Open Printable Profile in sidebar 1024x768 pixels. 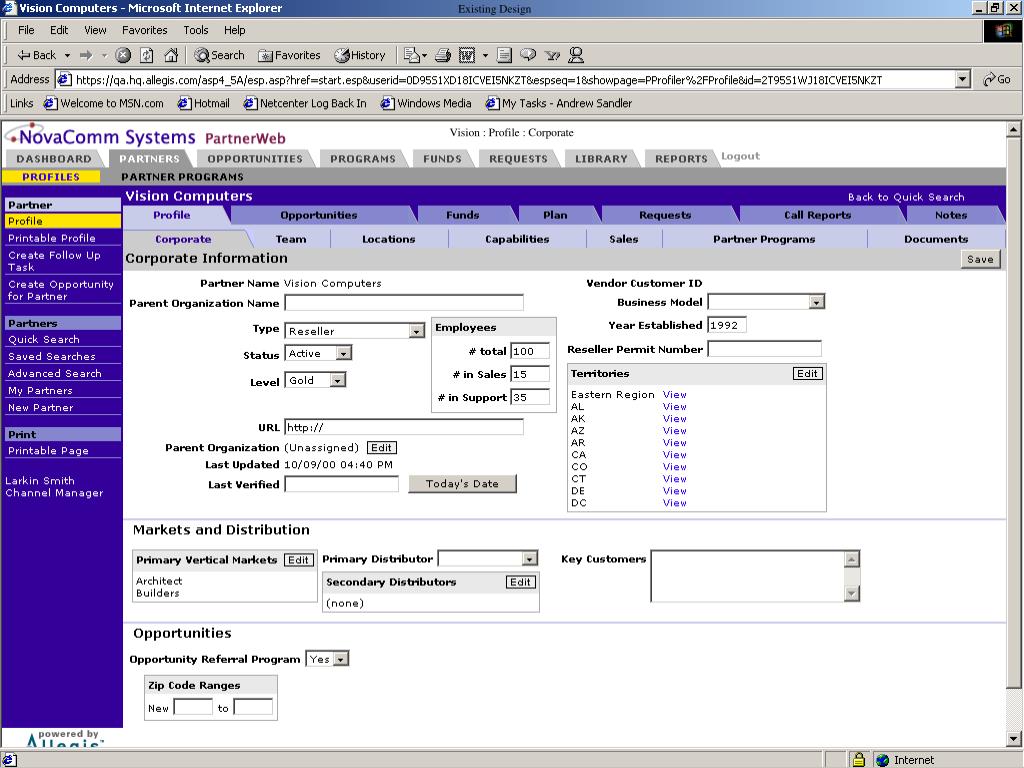click(x=52, y=238)
